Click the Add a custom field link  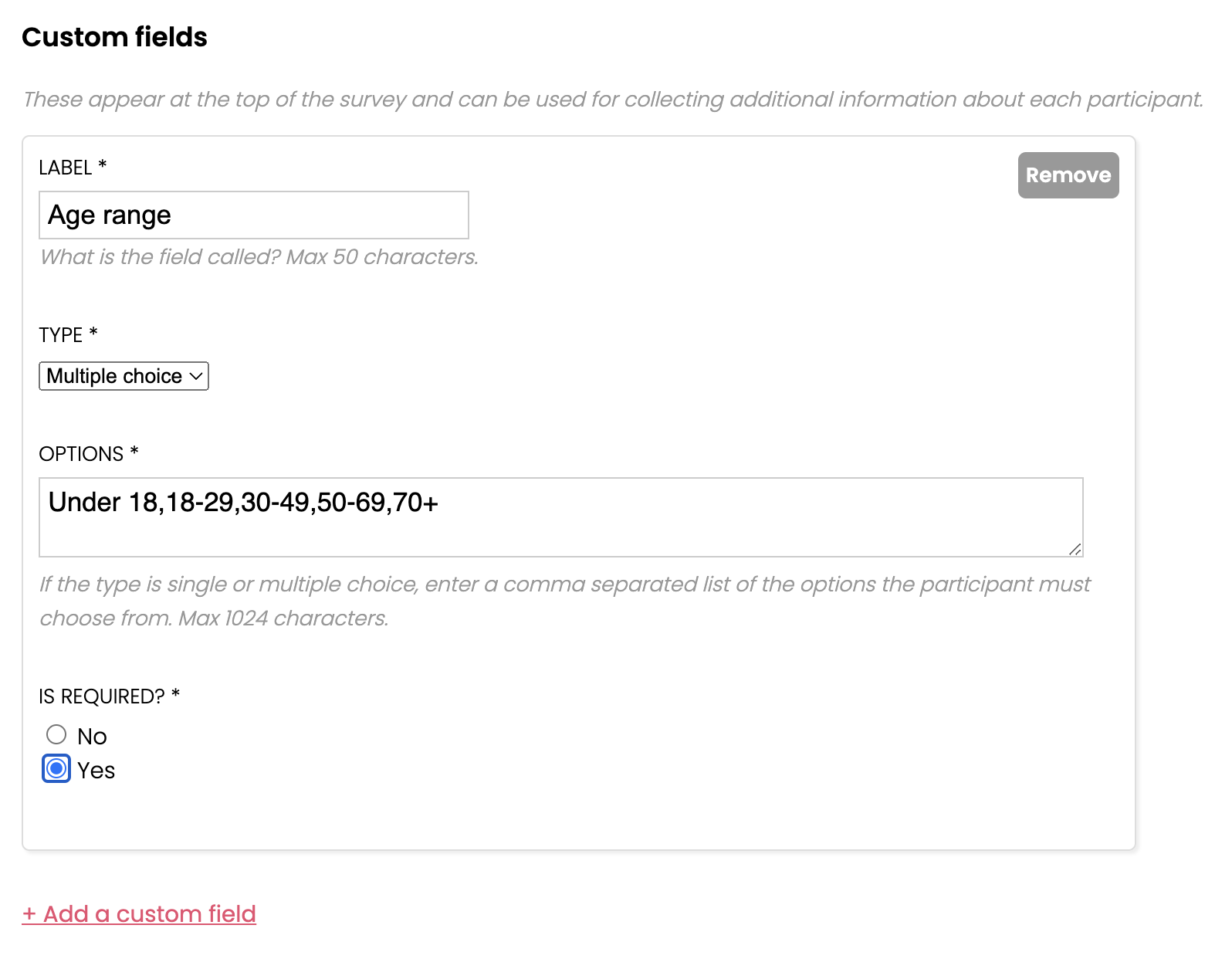[139, 914]
